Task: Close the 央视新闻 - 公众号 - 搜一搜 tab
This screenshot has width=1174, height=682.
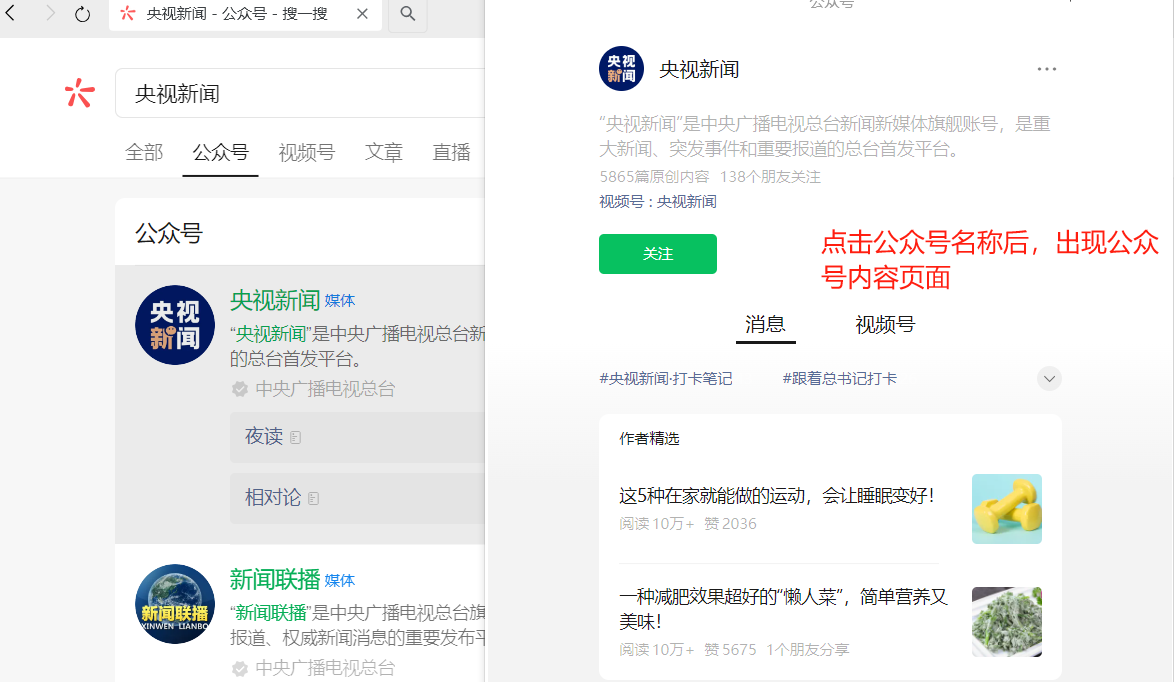Action: coord(362,13)
